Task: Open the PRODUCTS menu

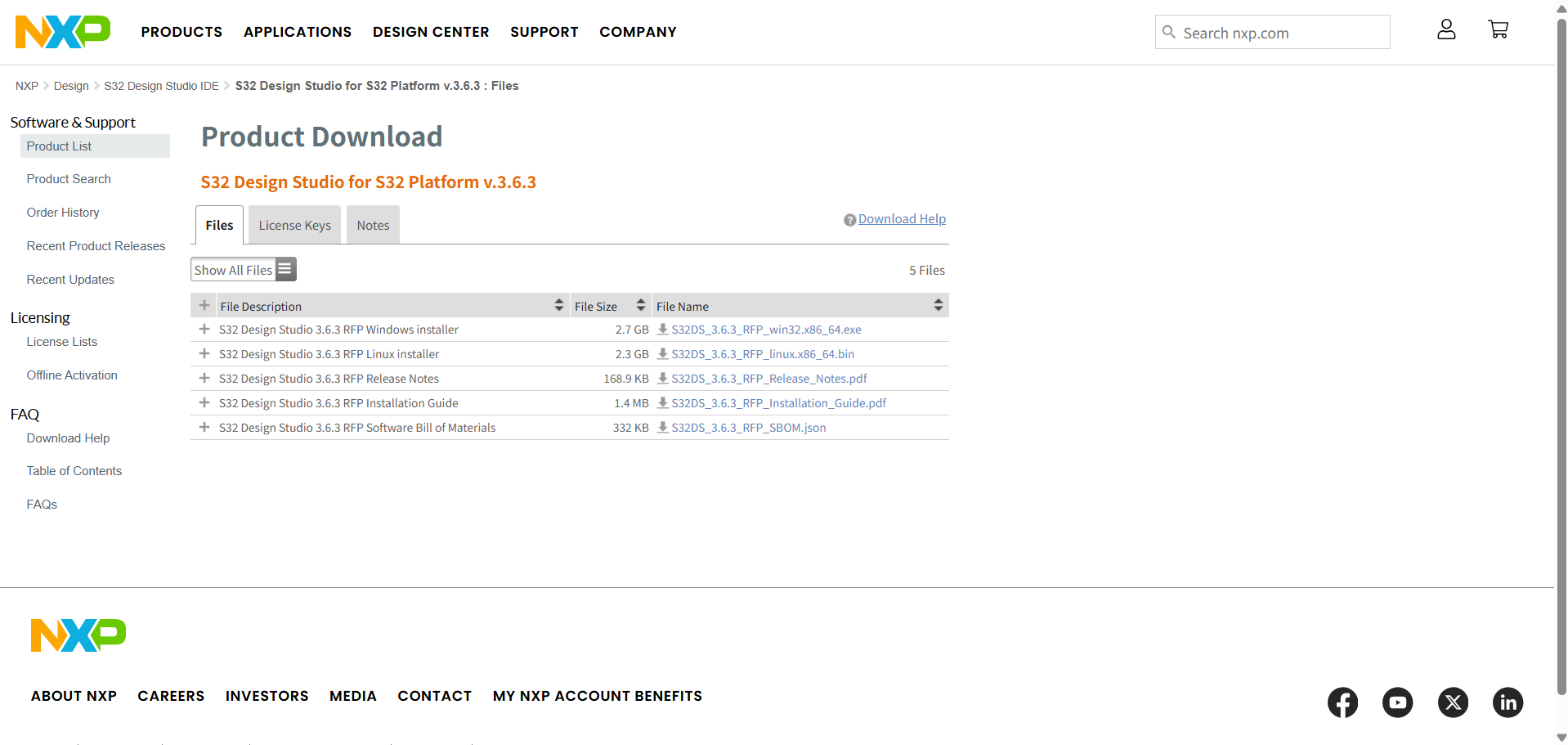Action: tap(181, 32)
